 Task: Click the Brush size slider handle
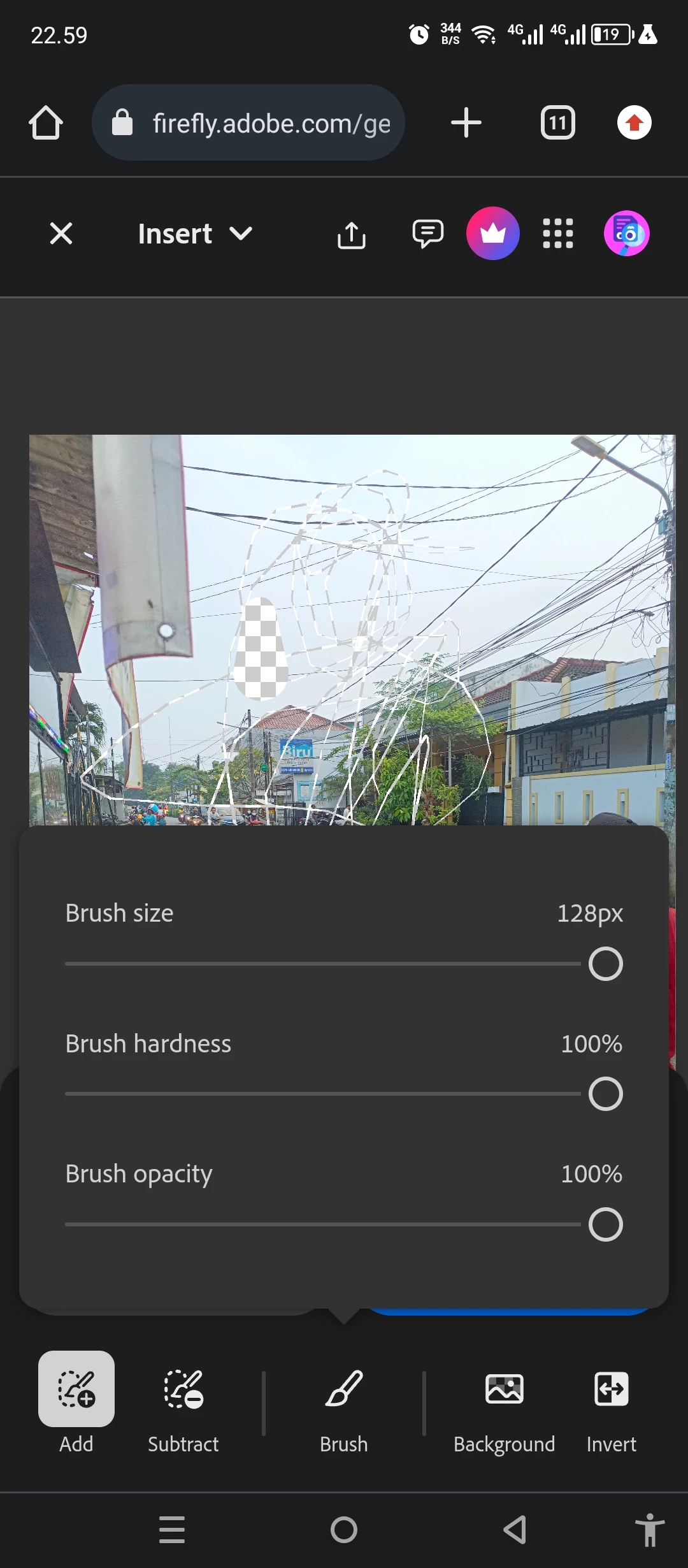coord(606,964)
